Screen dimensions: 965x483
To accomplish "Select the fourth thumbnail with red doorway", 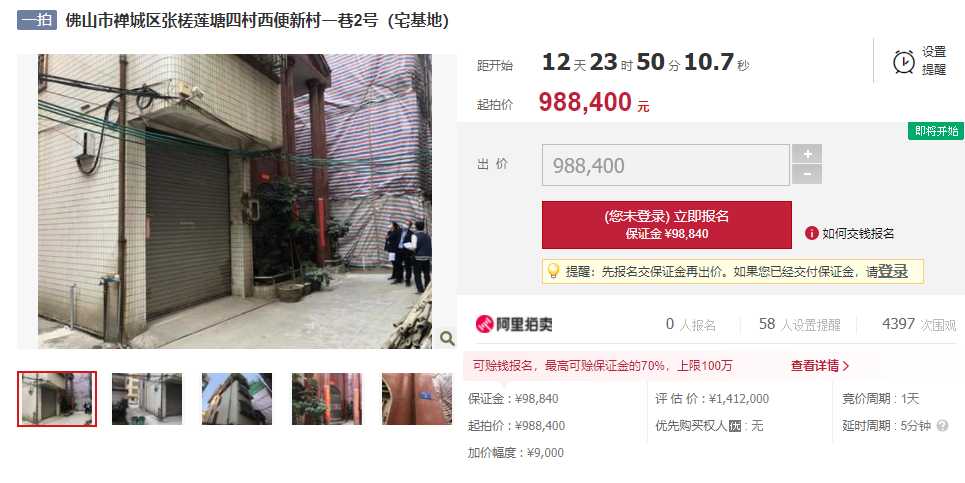I will [327, 399].
